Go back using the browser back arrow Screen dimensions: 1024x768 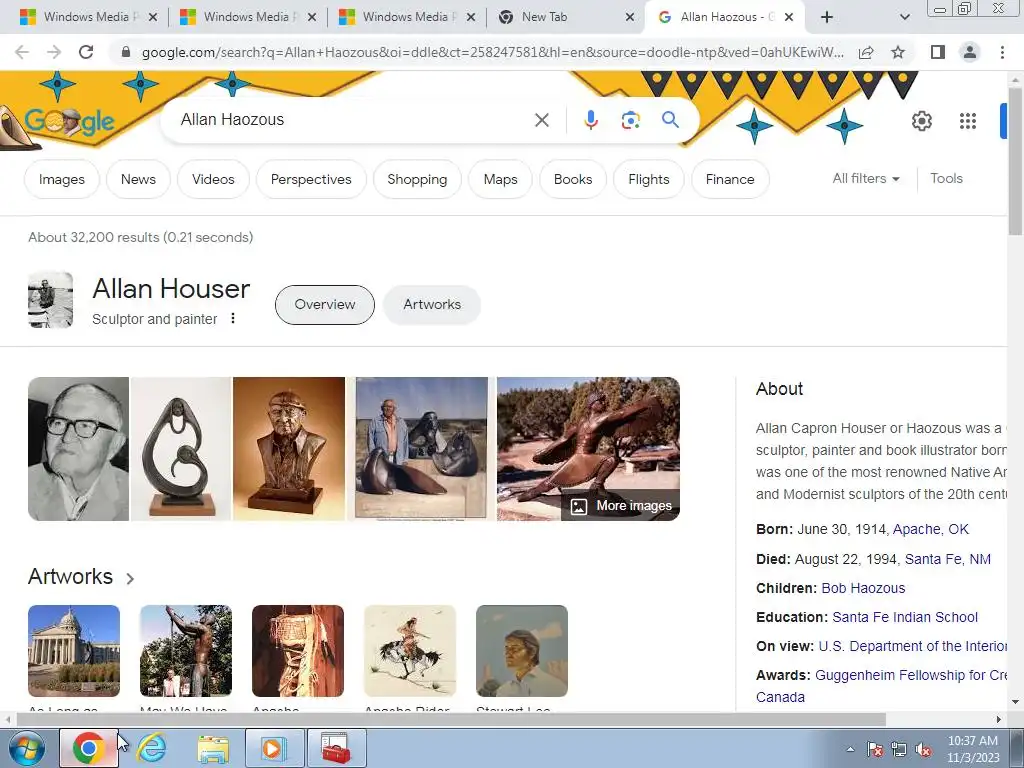click(x=22, y=52)
